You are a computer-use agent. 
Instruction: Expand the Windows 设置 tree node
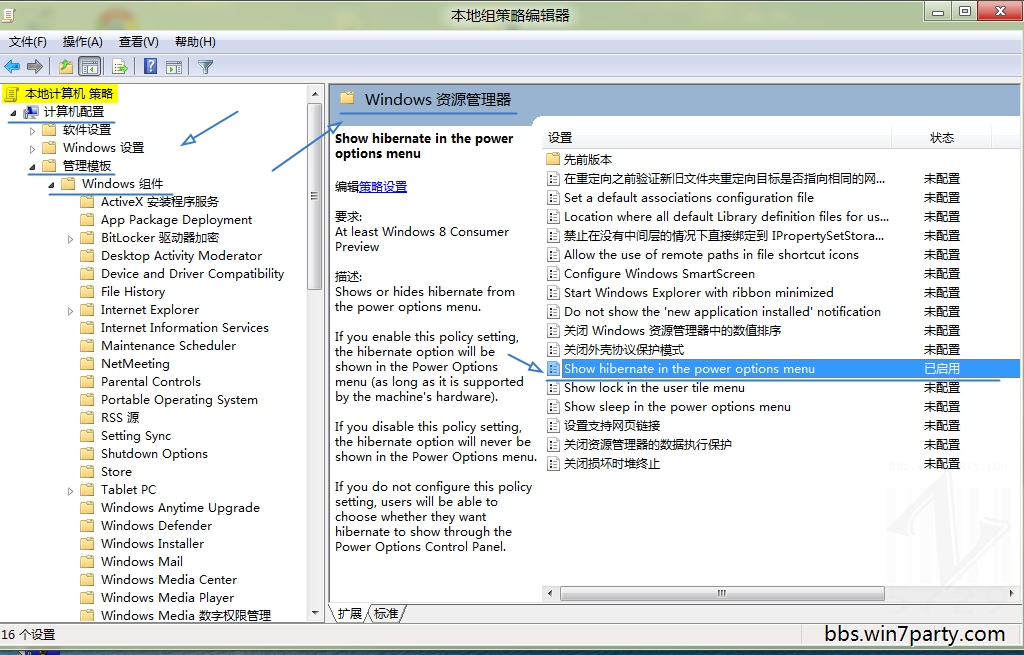pos(32,148)
